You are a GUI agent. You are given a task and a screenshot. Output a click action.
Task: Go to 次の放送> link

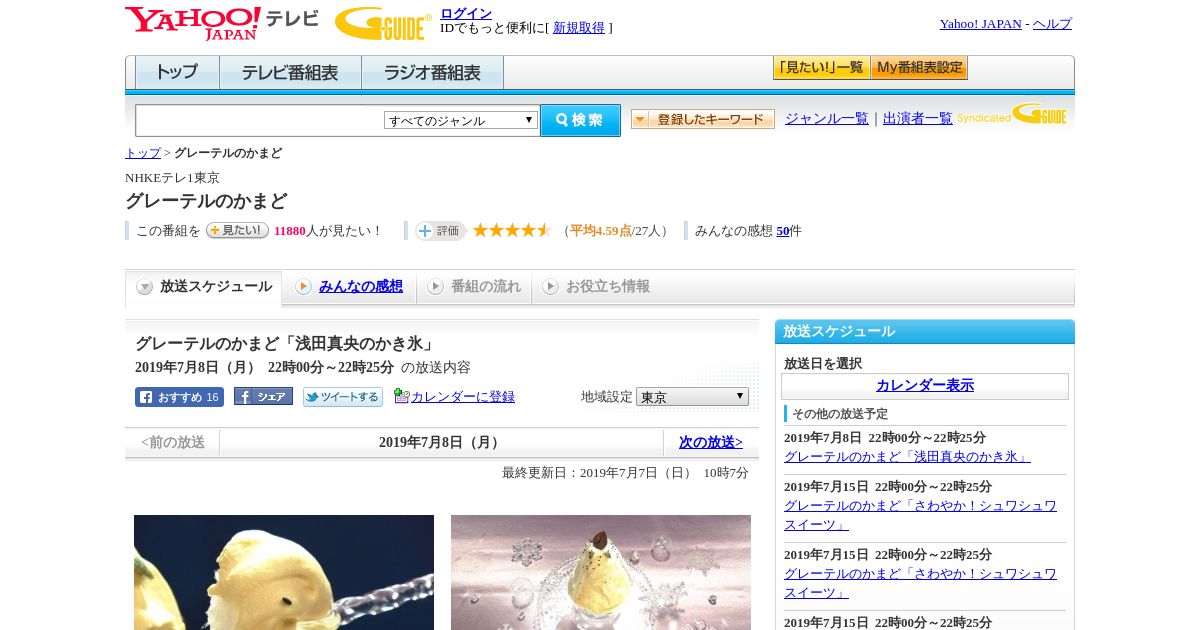(x=711, y=442)
